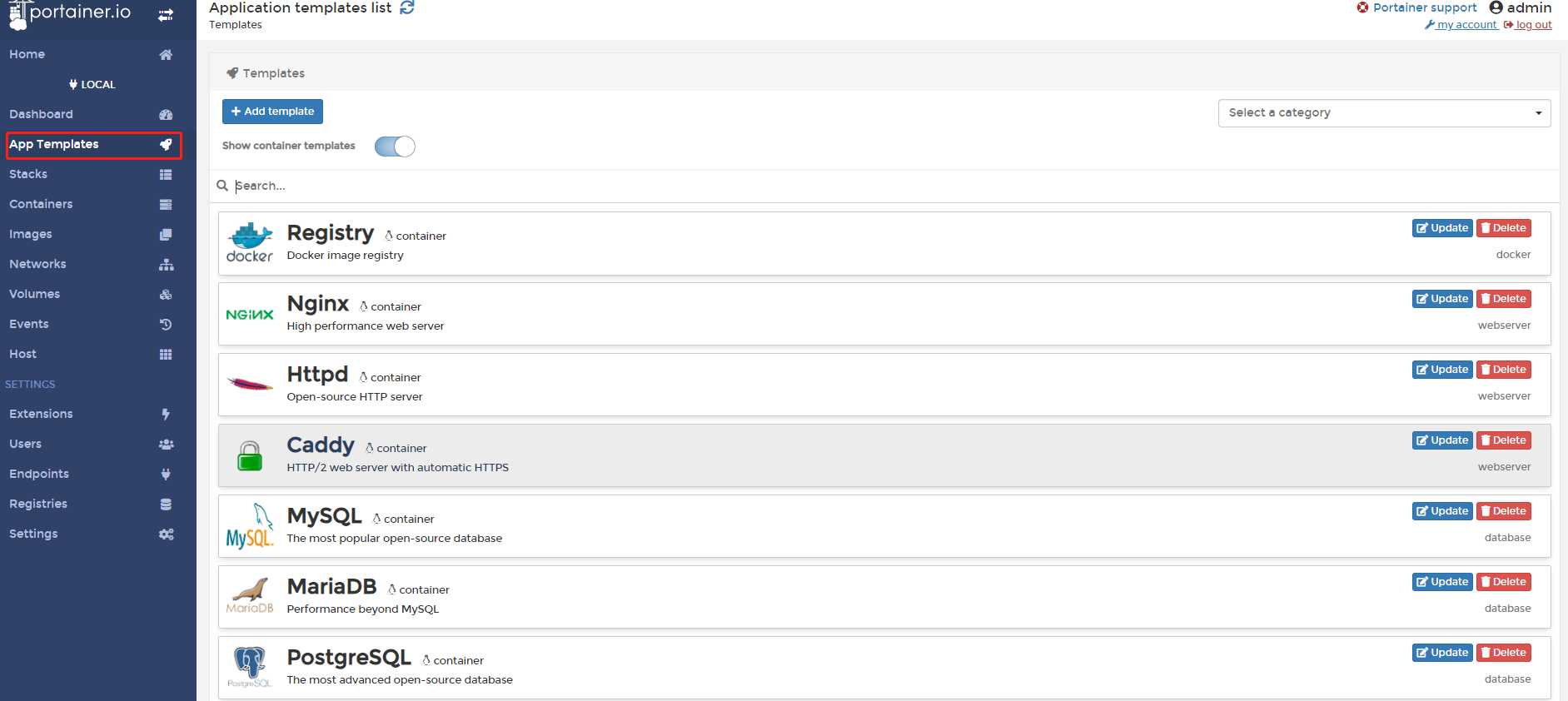Image resolution: width=1568 pixels, height=701 pixels.
Task: Click the PostgreSQL elephant logo
Action: point(250,667)
